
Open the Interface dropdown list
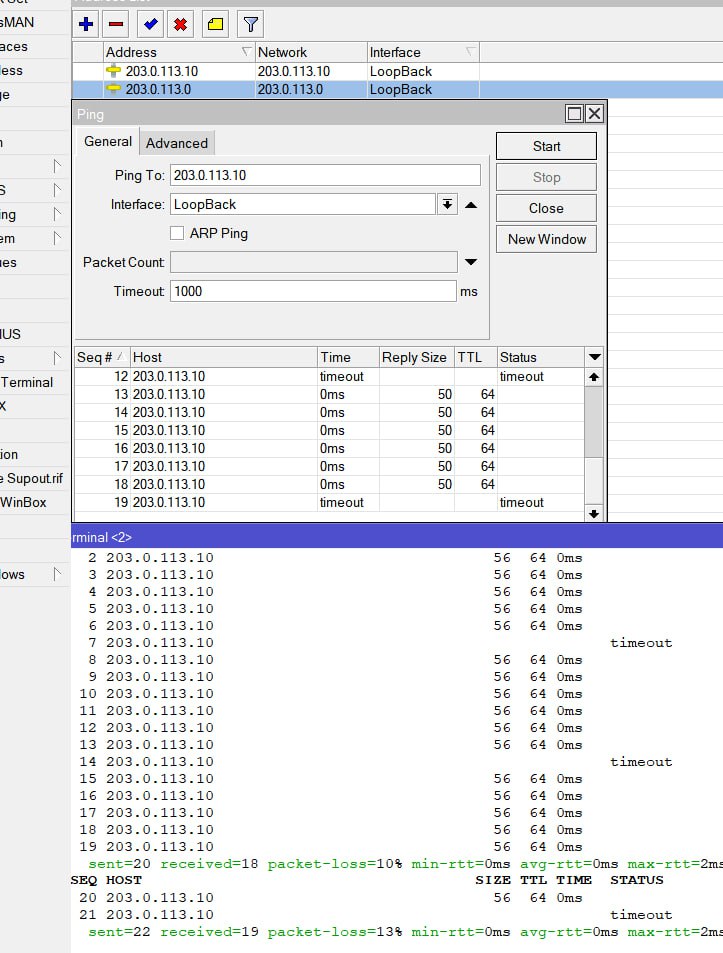447,204
